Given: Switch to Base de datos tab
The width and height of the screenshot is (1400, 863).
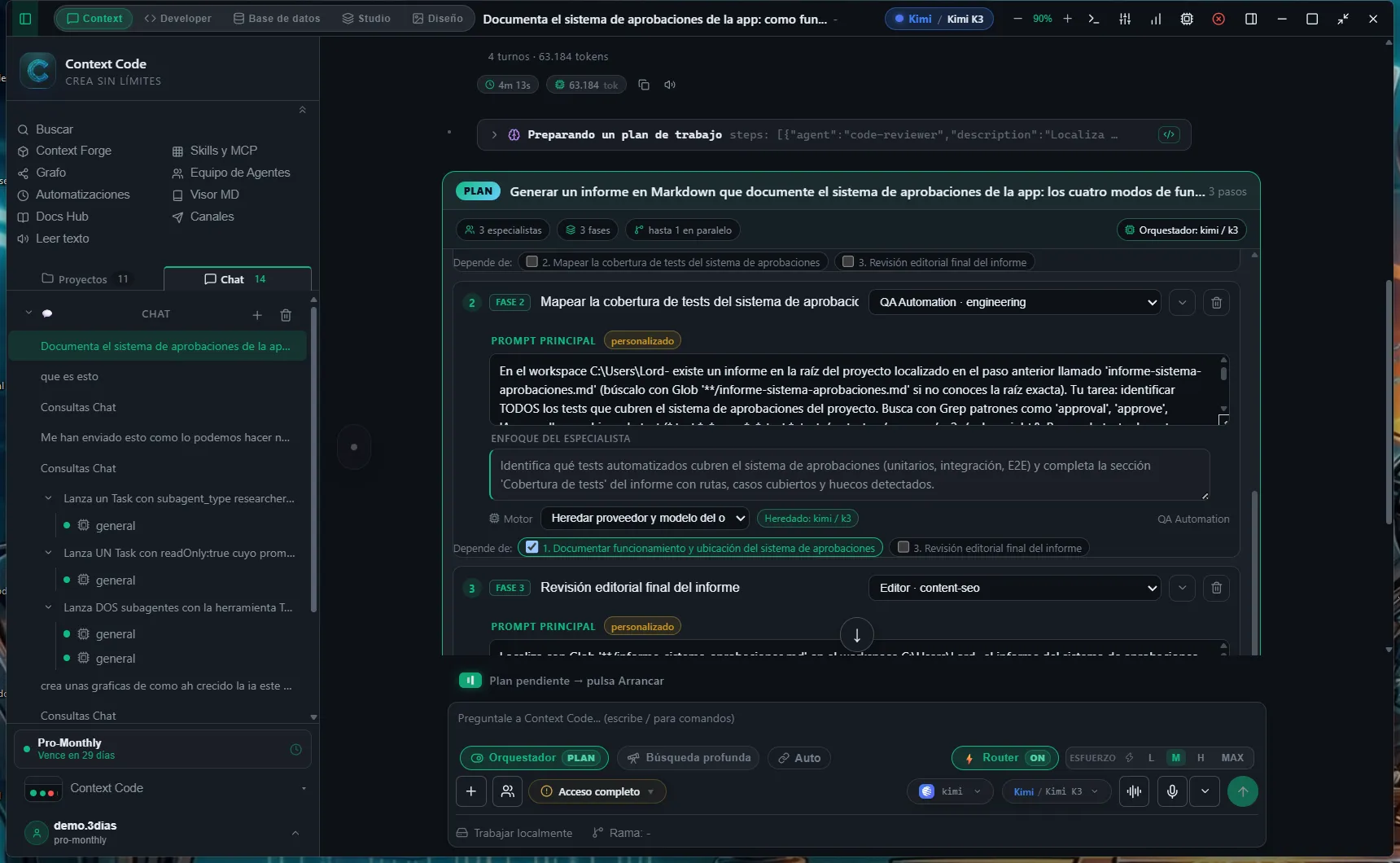Looking at the screenshot, I should 277,19.
